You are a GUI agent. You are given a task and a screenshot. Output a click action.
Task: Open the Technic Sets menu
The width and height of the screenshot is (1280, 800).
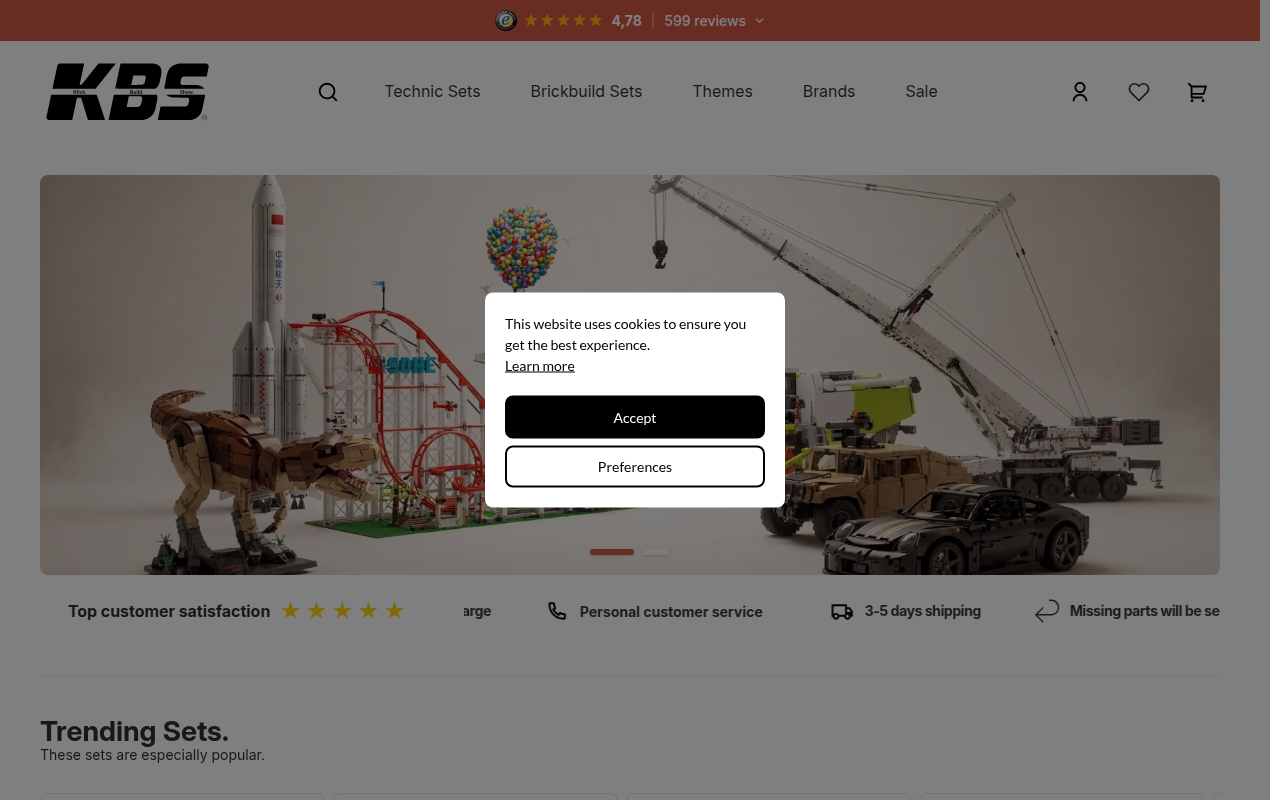(432, 91)
